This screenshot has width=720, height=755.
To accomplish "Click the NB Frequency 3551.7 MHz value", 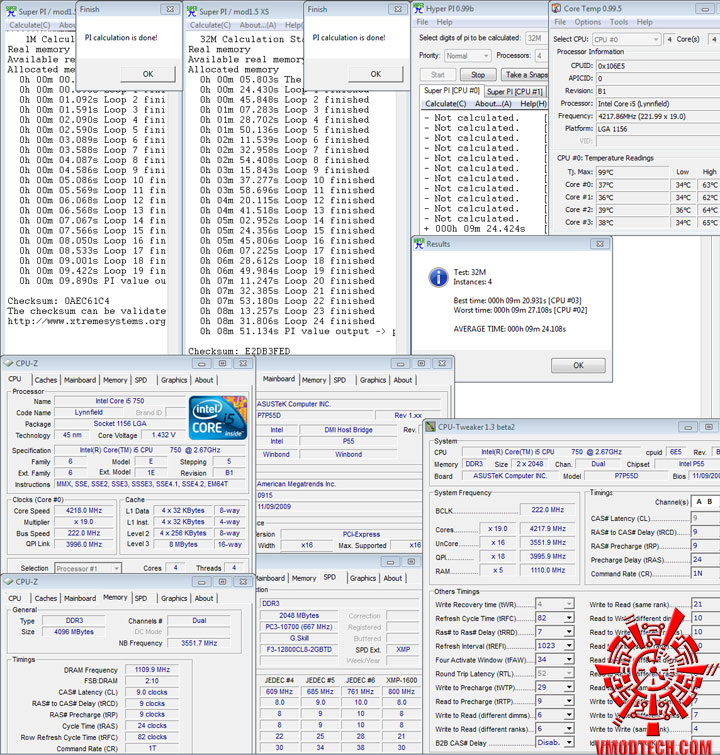I will (x=199, y=643).
